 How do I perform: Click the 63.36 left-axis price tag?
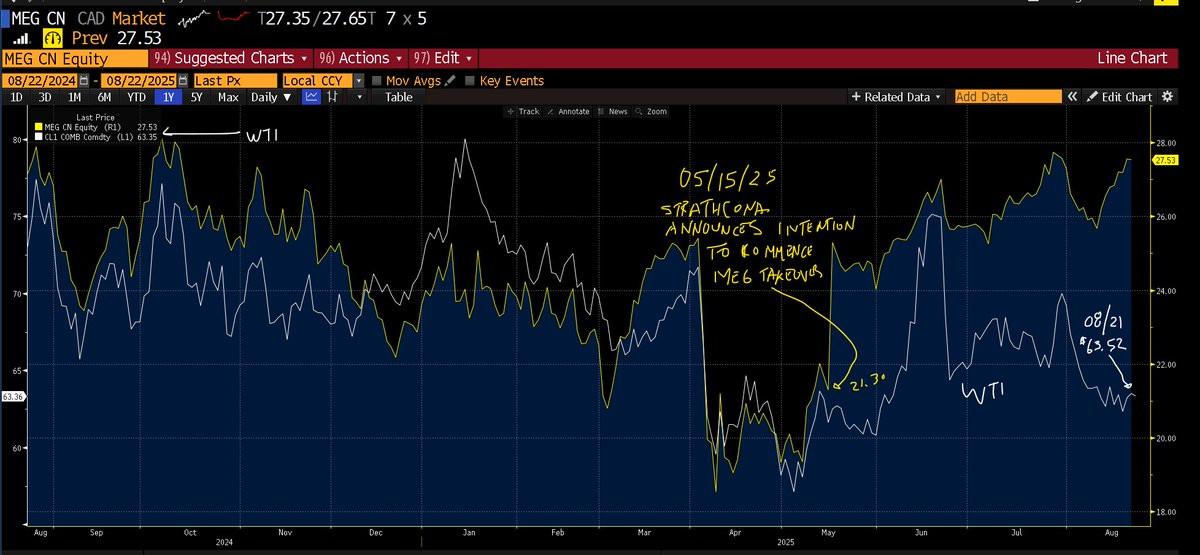[x=13, y=397]
